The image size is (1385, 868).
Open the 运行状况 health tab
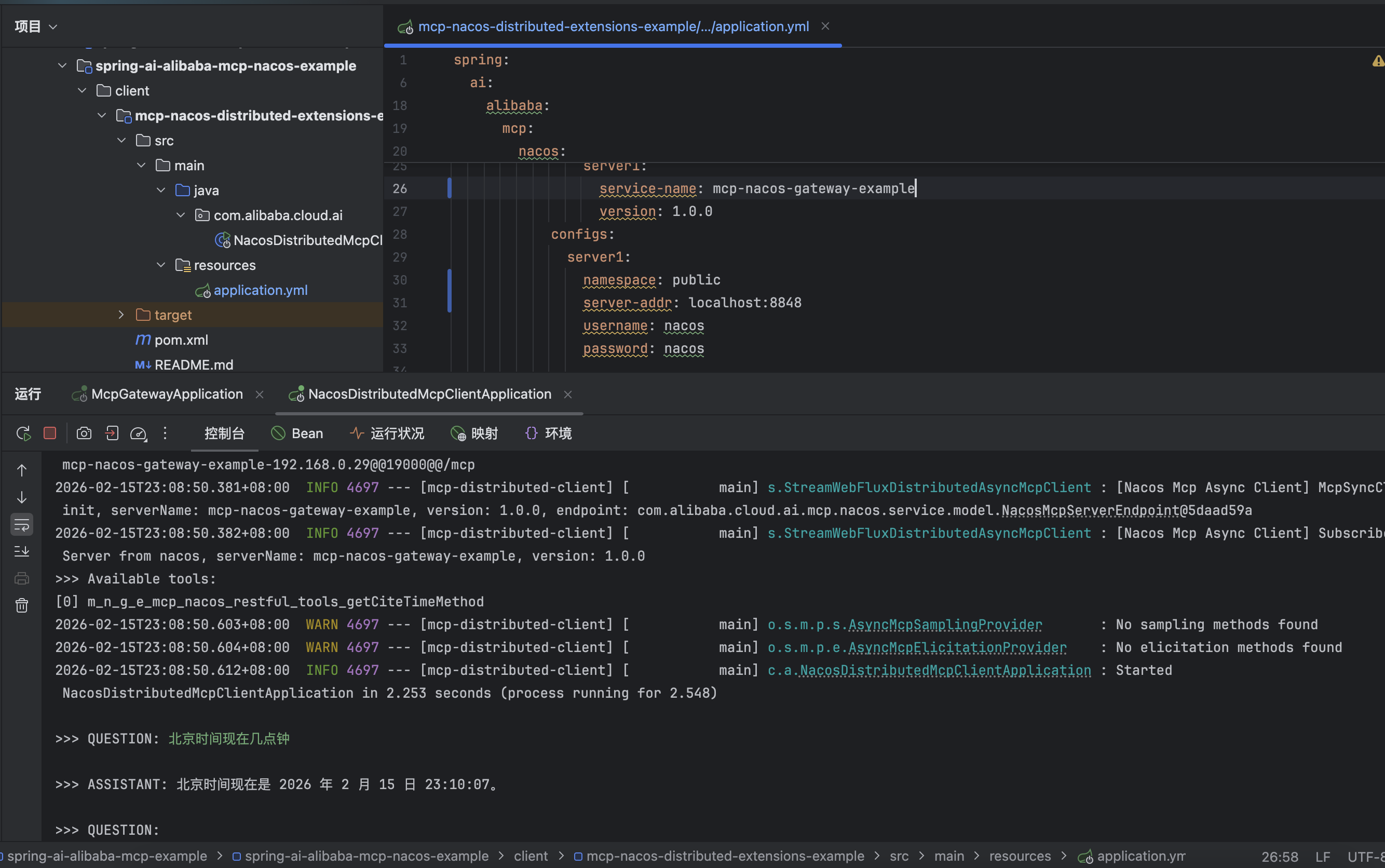(387, 433)
